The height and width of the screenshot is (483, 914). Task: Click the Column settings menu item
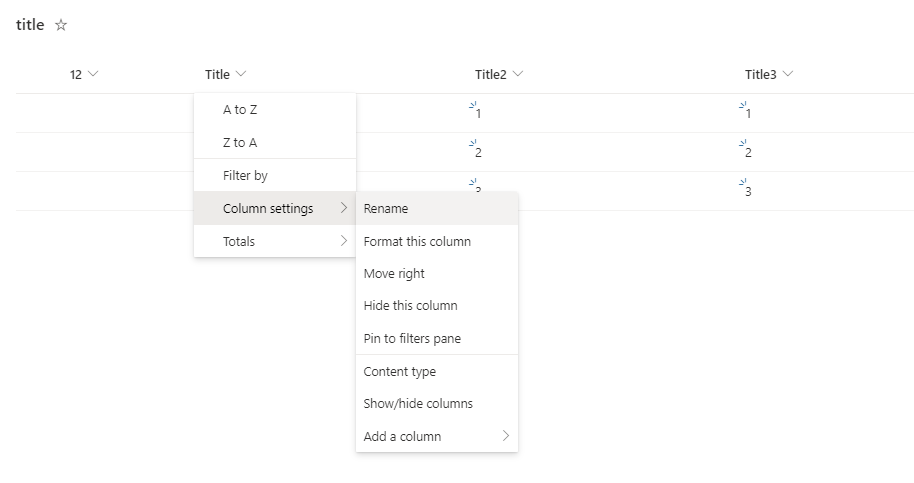268,209
